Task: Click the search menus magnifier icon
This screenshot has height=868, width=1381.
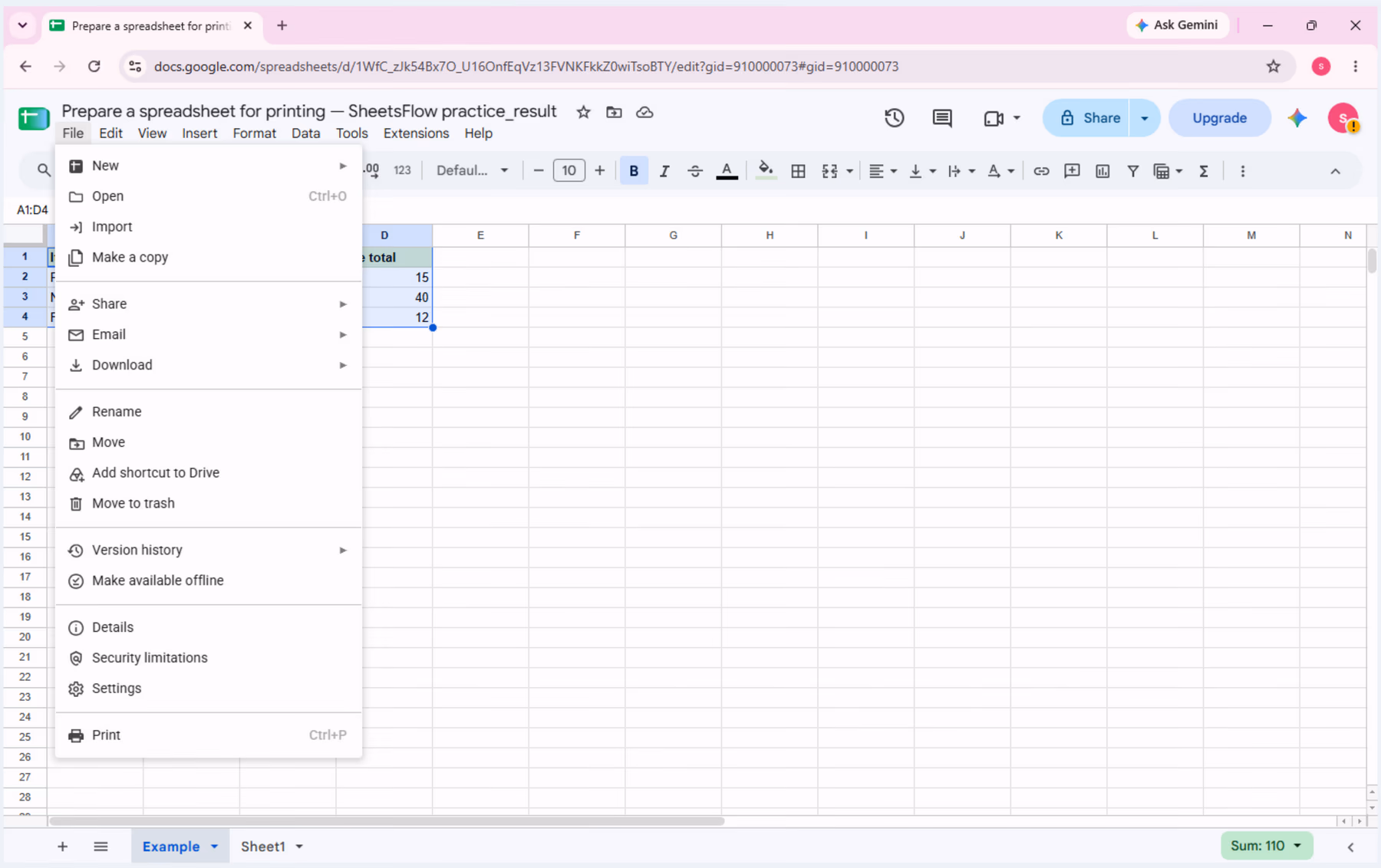Action: pos(44,170)
